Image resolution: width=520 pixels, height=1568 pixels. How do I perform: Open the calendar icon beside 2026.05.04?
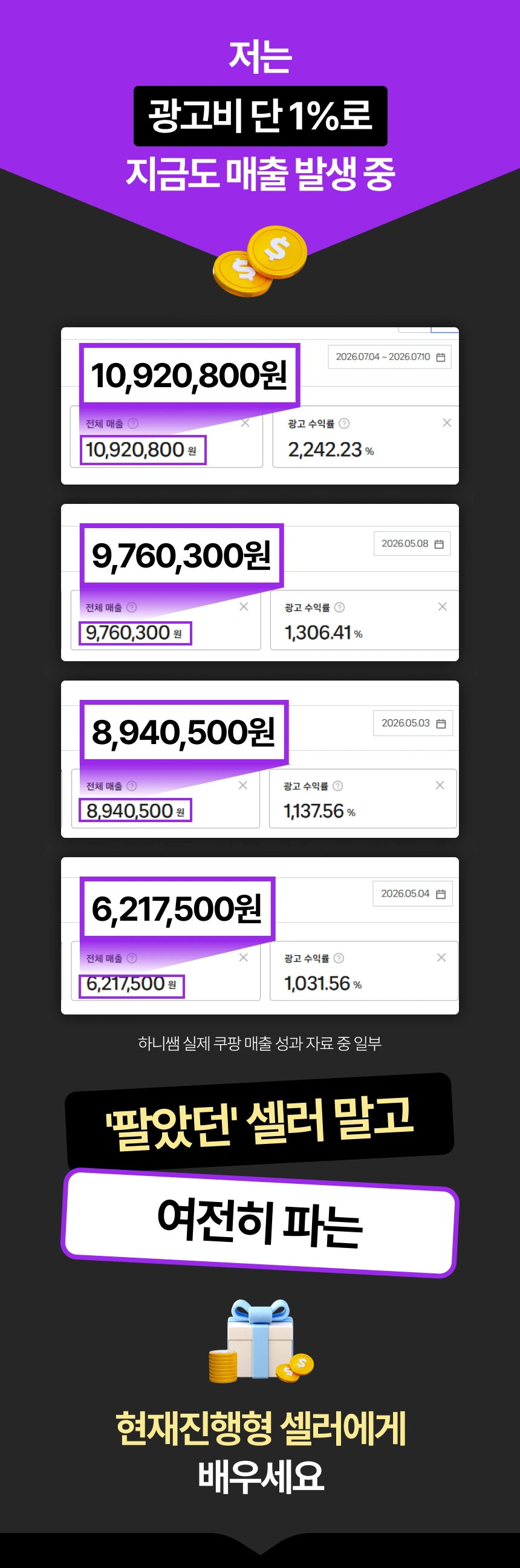click(441, 893)
